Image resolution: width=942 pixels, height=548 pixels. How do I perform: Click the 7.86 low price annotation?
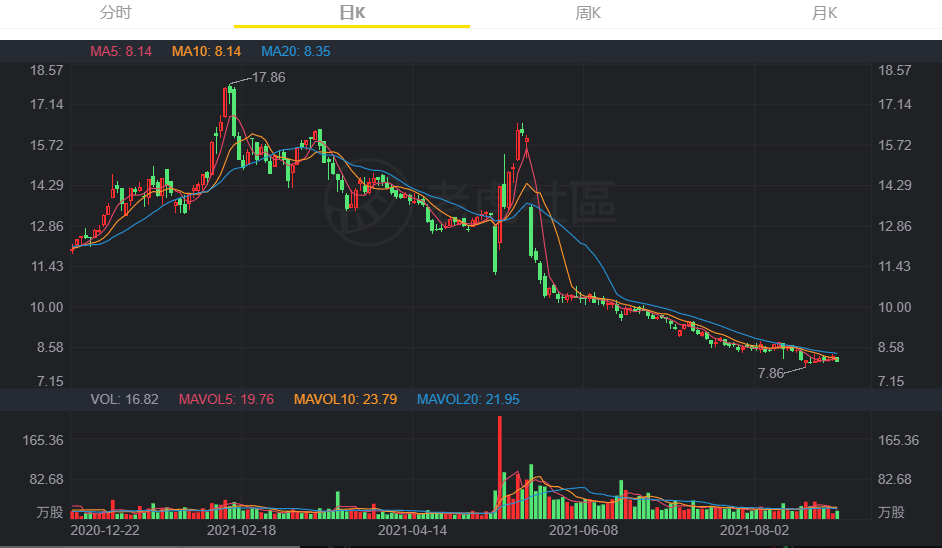(771, 373)
